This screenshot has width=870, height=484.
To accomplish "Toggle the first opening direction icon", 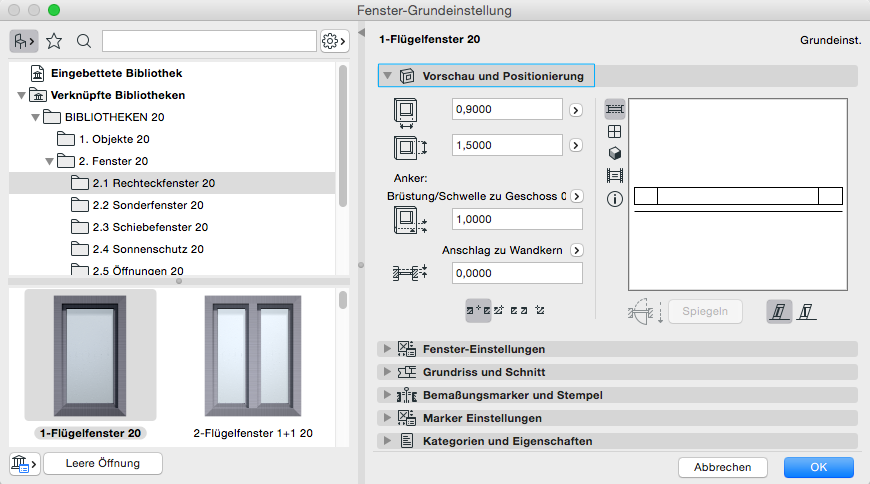I will point(779,311).
